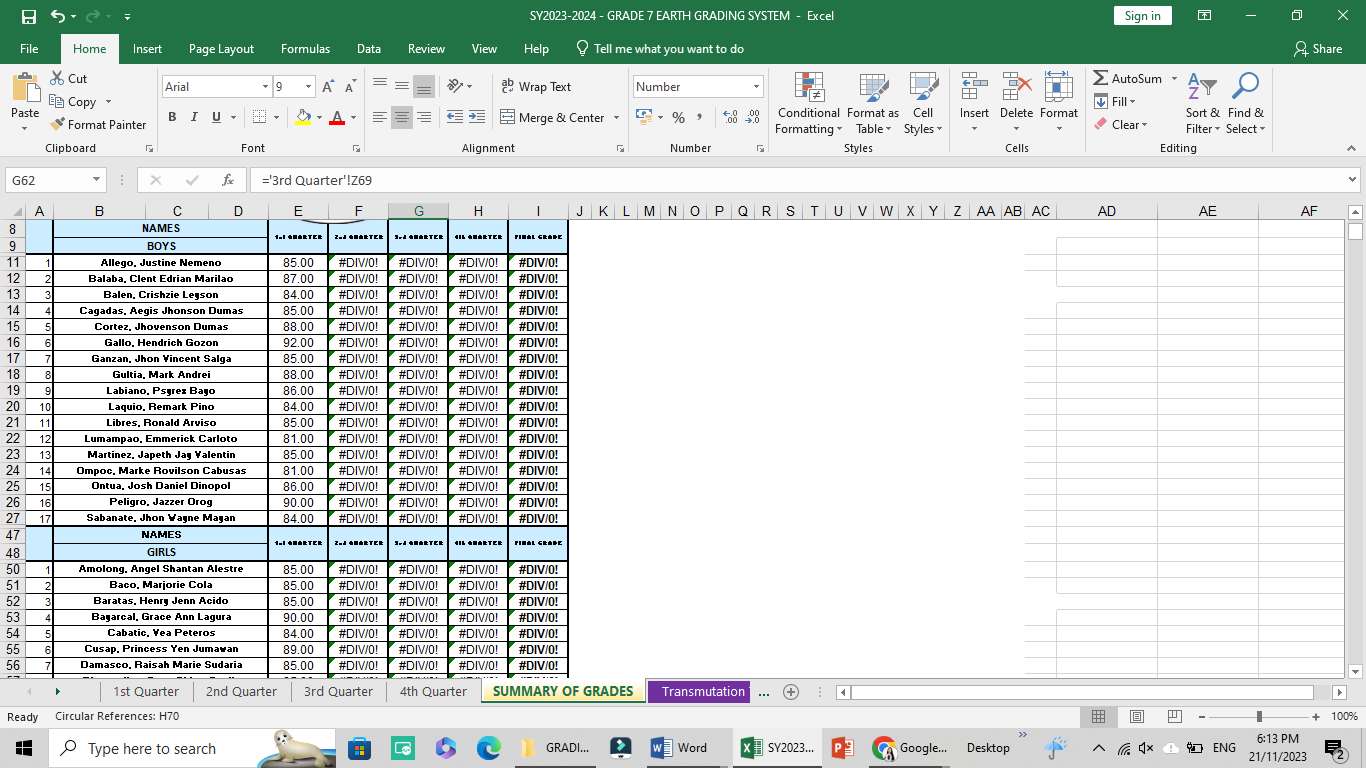
Task: Center text horizontally in the cell
Action: (x=402, y=117)
